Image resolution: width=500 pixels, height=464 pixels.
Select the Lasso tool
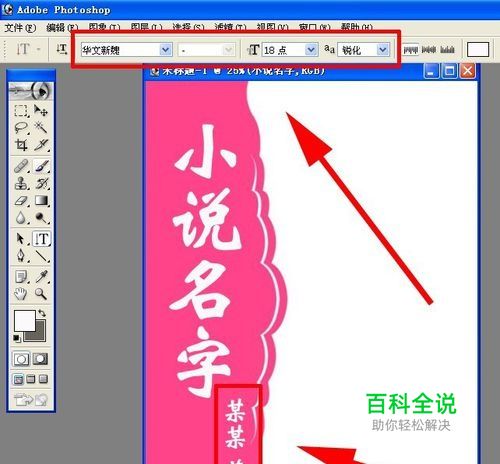[21, 127]
